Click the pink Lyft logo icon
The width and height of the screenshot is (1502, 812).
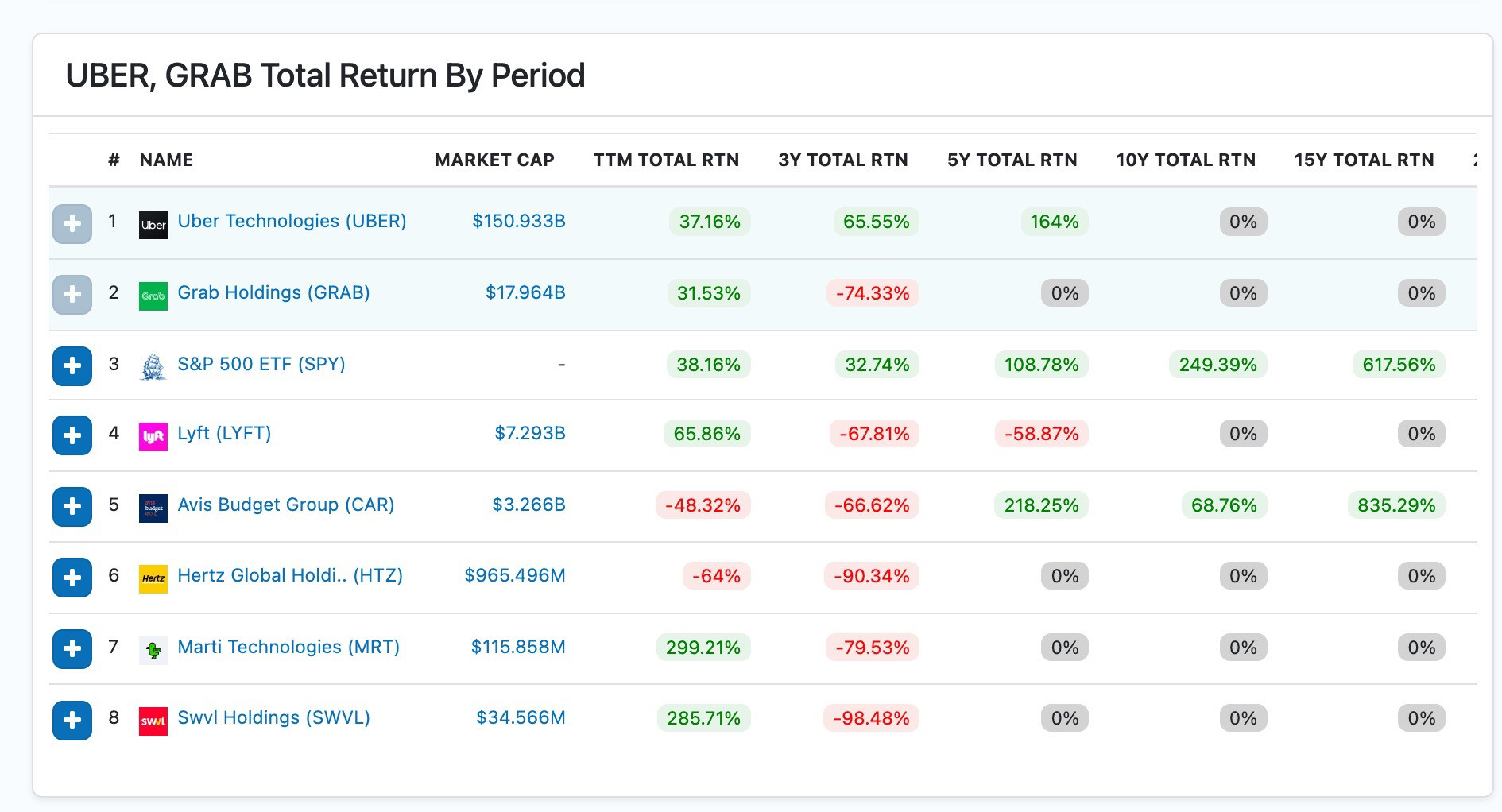pos(153,436)
